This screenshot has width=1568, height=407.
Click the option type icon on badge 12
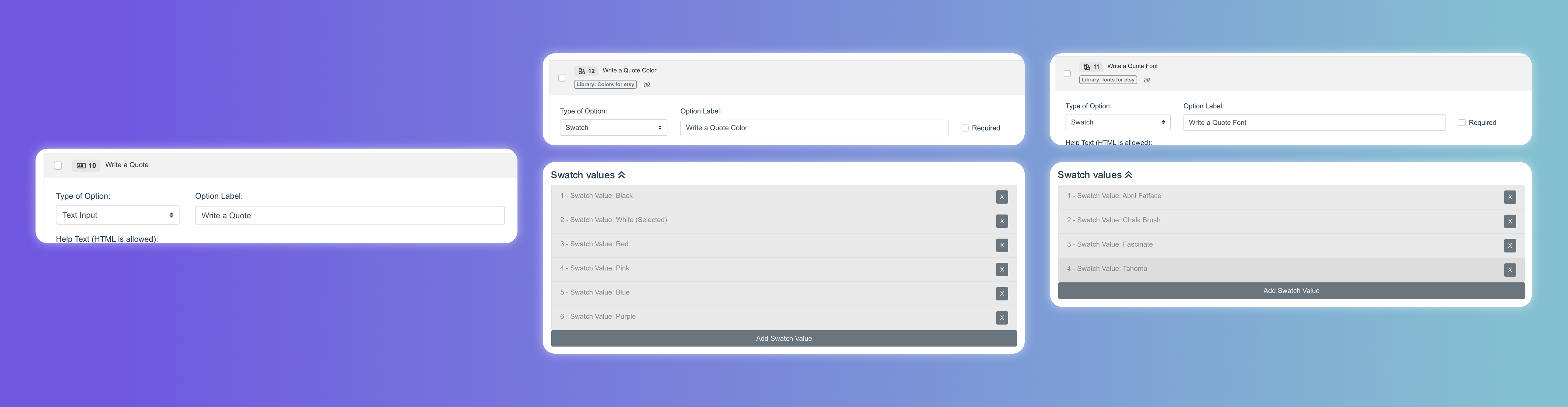581,71
